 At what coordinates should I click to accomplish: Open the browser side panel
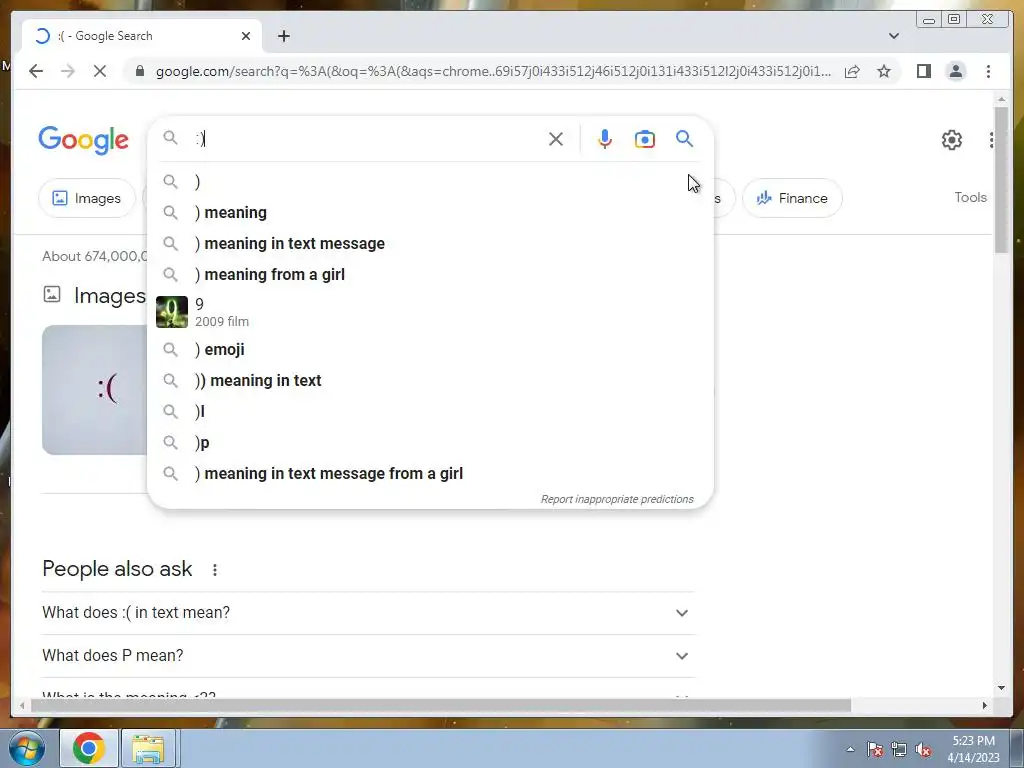tap(923, 71)
